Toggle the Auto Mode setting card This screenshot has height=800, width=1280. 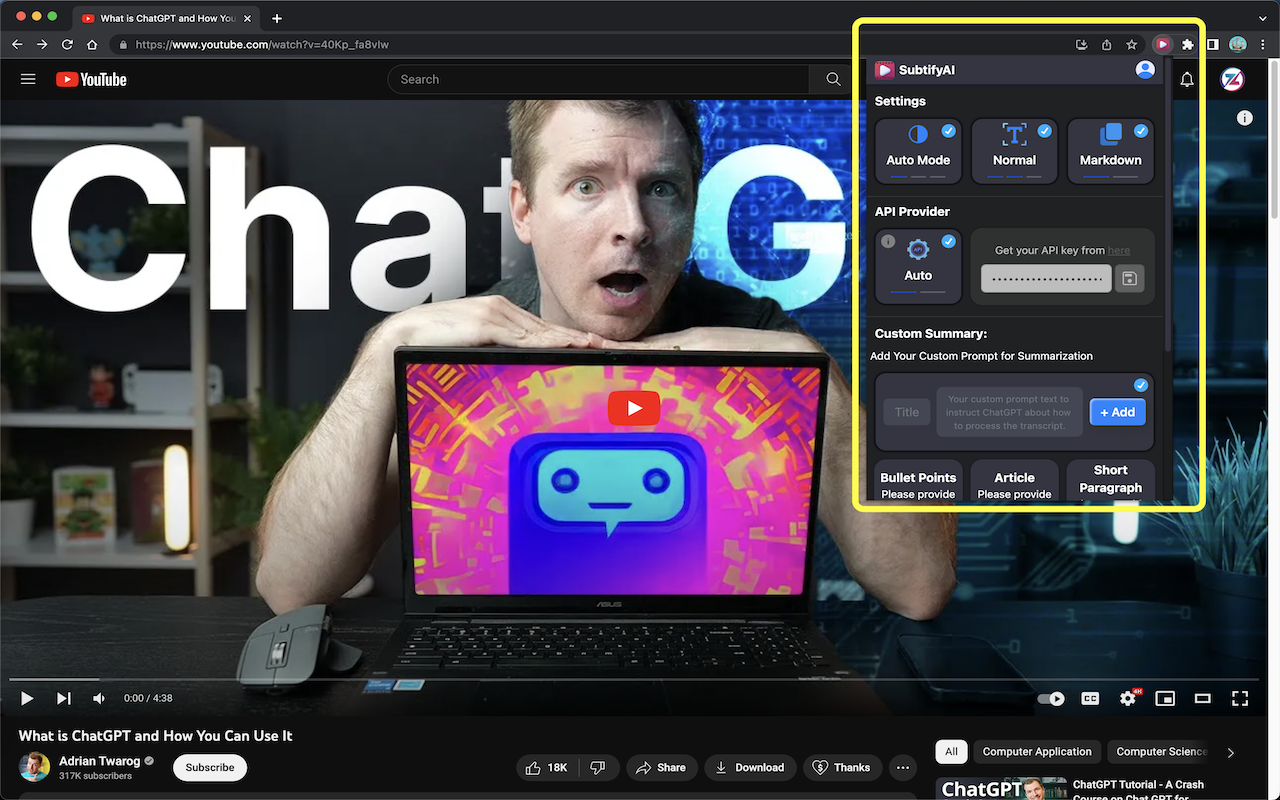point(918,151)
